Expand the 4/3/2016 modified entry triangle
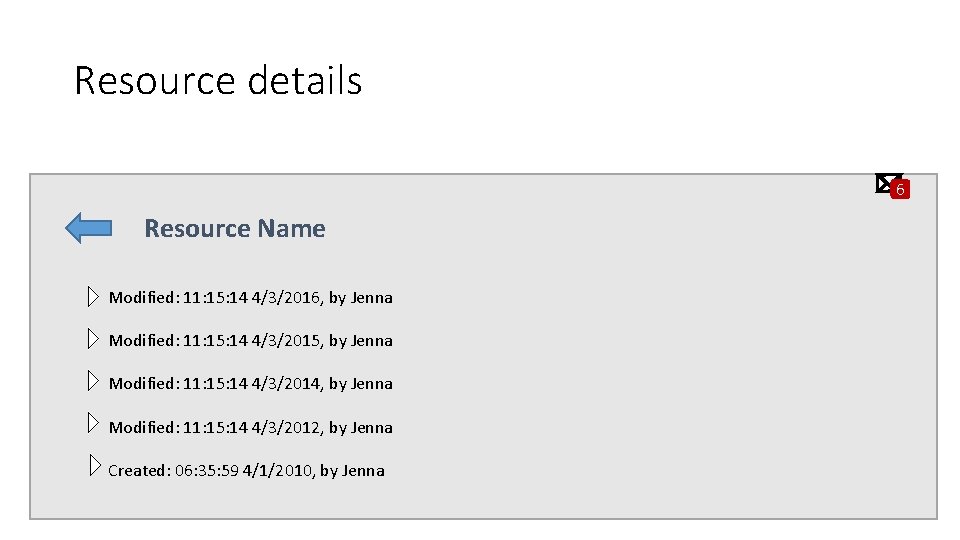This screenshot has height=540, width=960. point(93,297)
